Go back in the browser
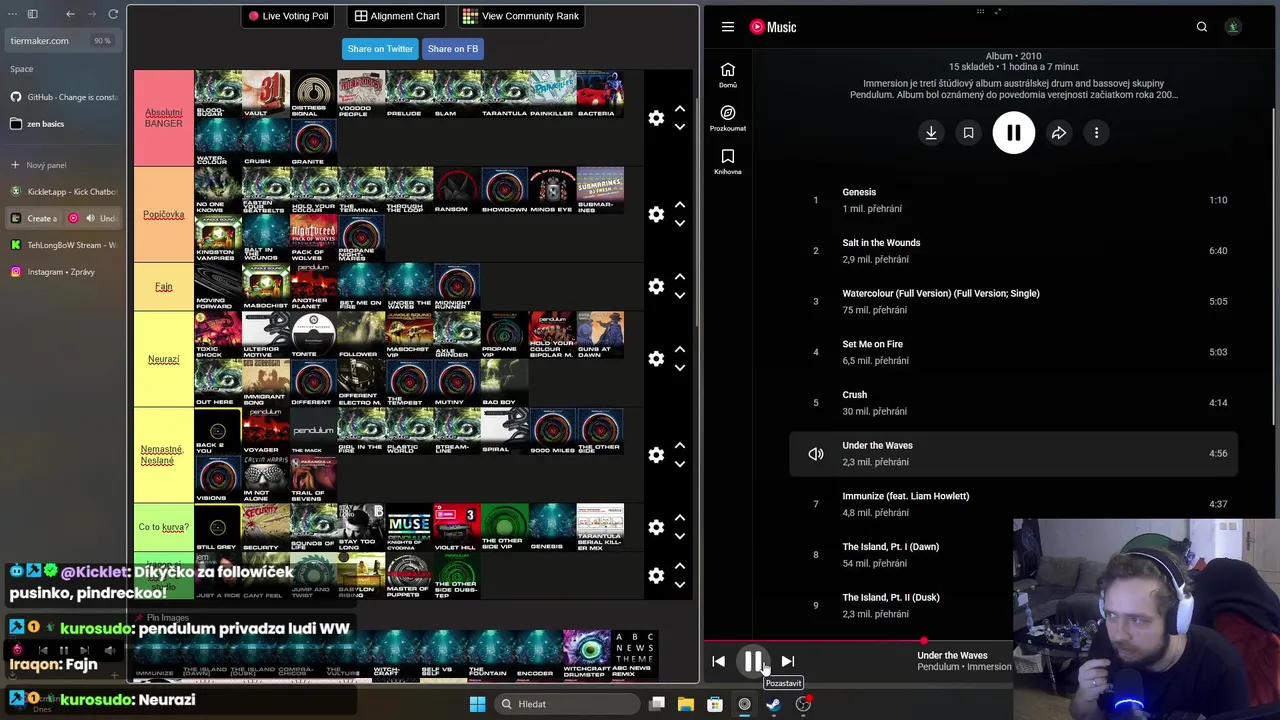The height and width of the screenshot is (720, 1280). (70, 14)
